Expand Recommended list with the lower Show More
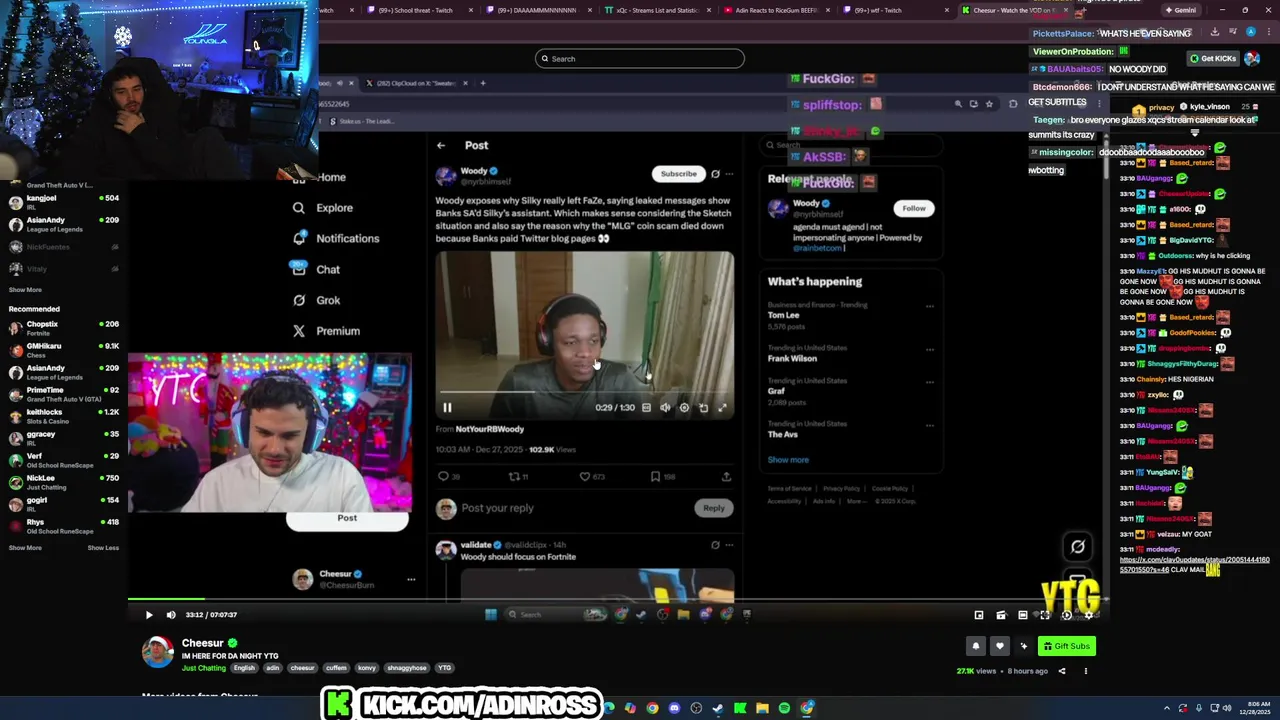 (25, 548)
